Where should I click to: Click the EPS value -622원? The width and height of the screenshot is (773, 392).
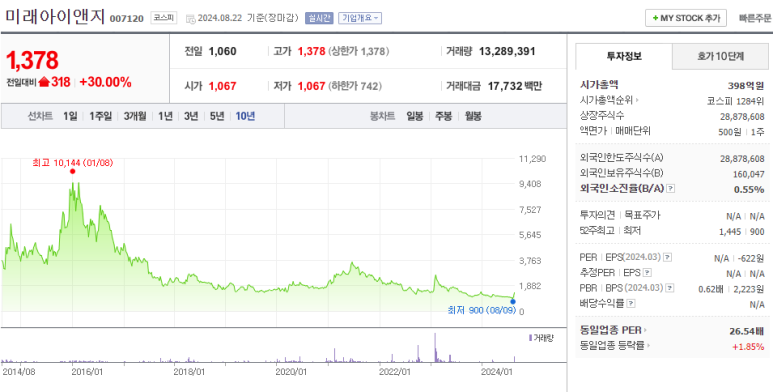[x=751, y=257]
